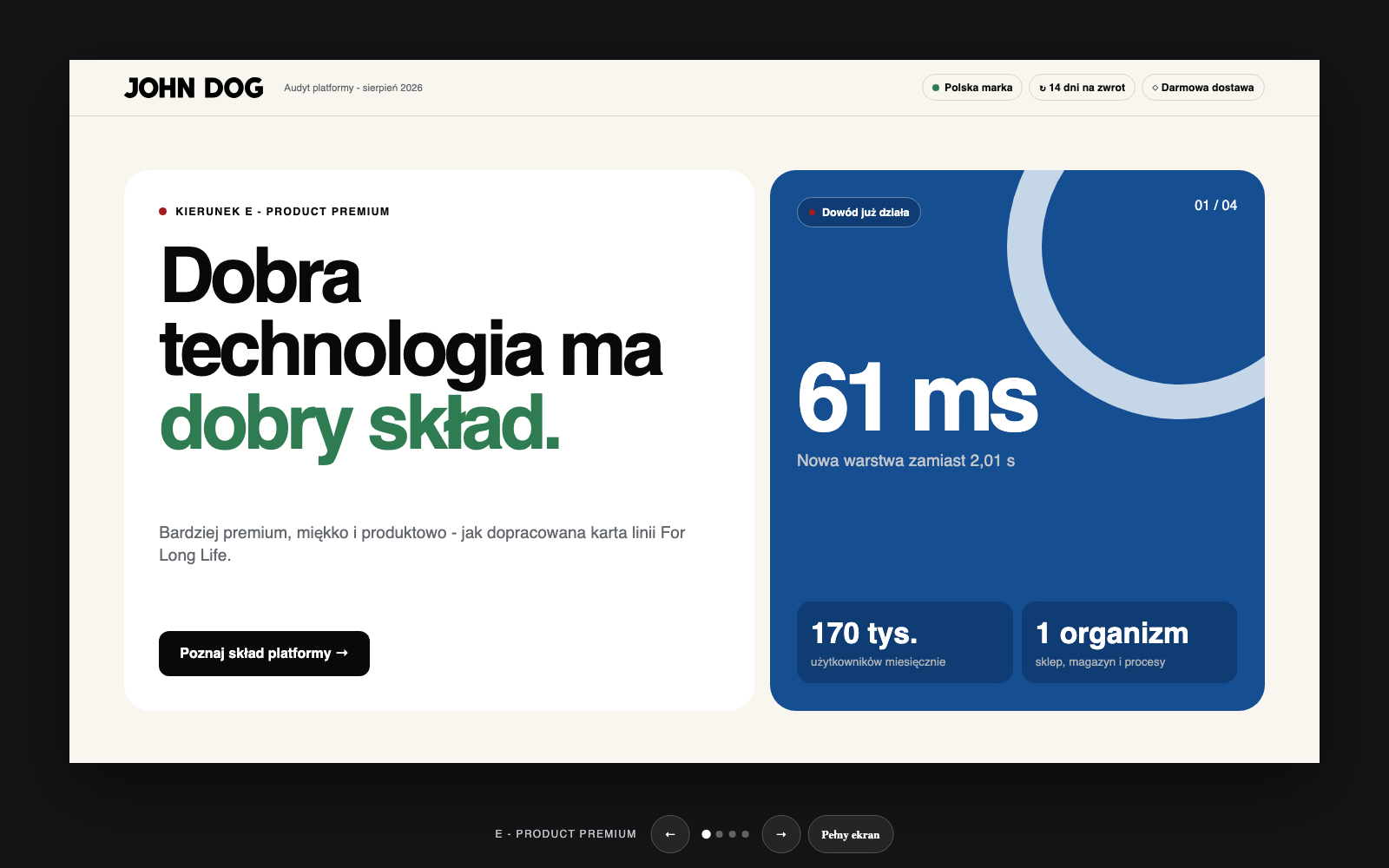
Task: Click the JOHN DOG logo
Action: [x=194, y=88]
